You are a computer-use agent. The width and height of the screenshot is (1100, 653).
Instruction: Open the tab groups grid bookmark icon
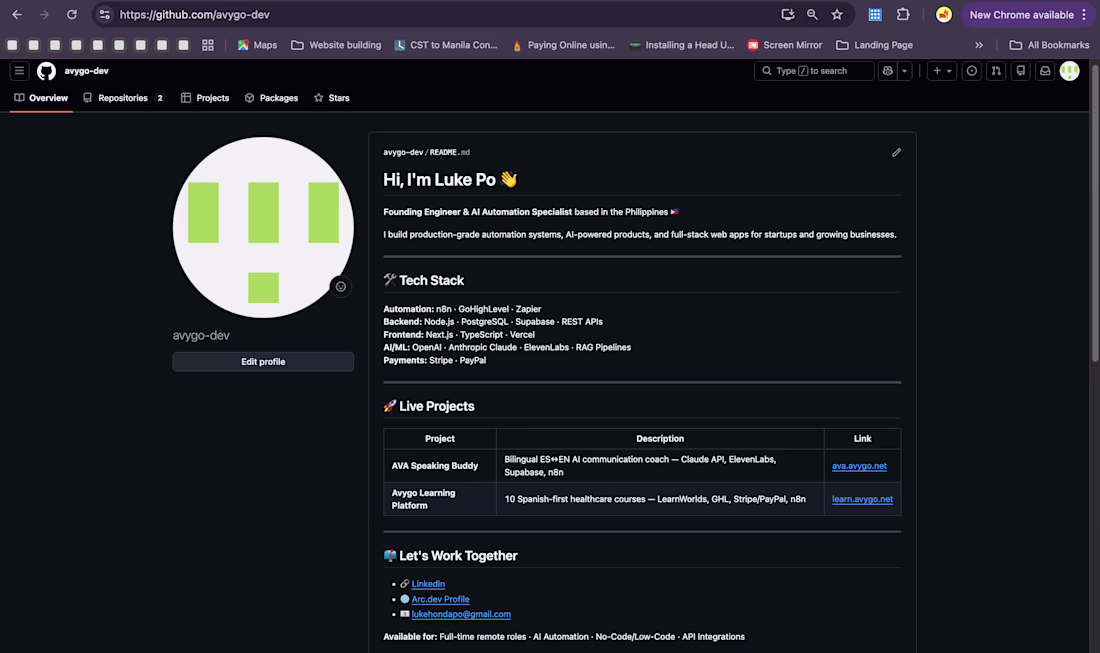[208, 45]
